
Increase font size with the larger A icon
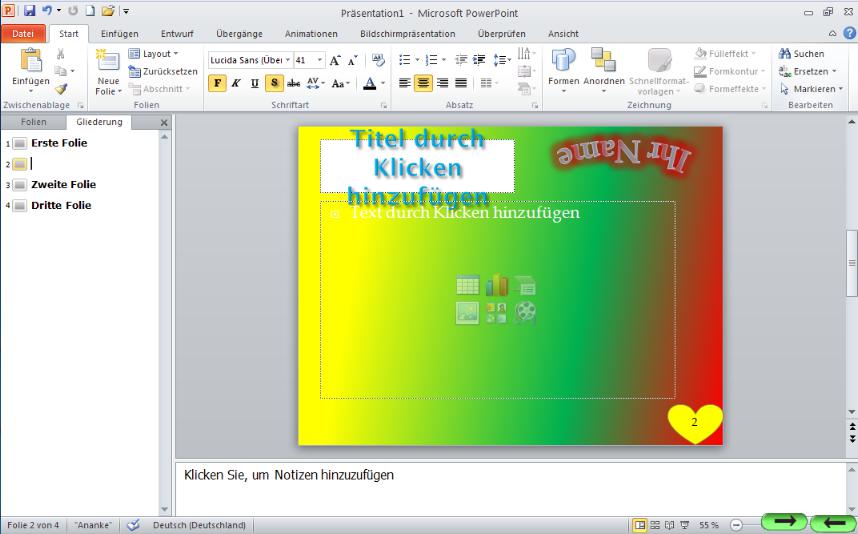point(335,61)
